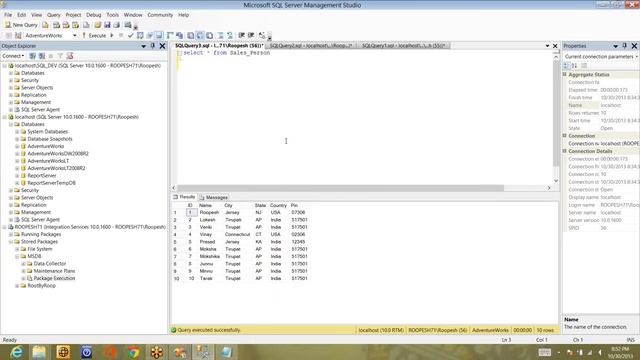Open Query Options from the toolbar

149,36
